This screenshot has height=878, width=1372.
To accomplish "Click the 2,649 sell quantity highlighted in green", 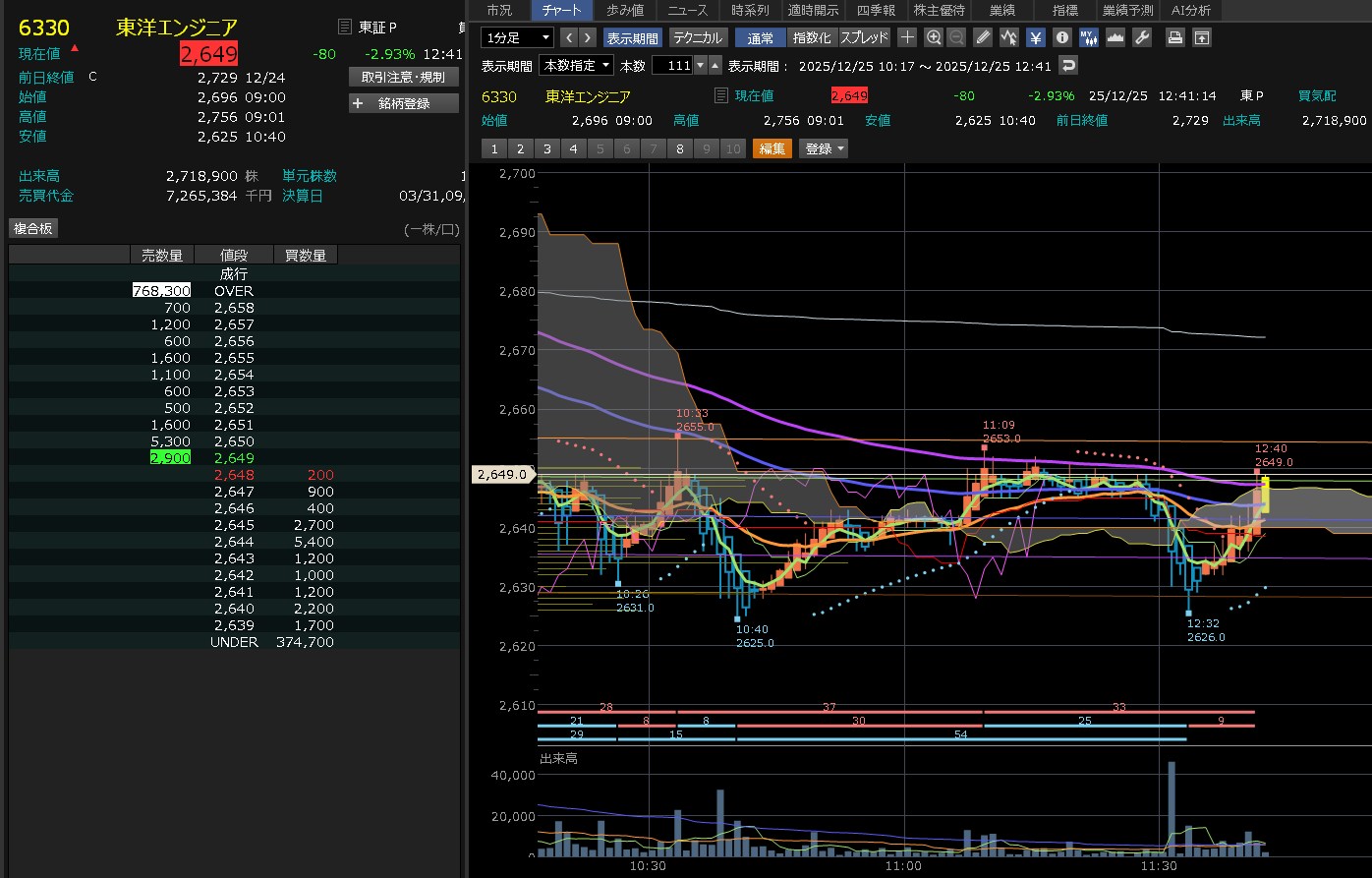I will click(169, 458).
